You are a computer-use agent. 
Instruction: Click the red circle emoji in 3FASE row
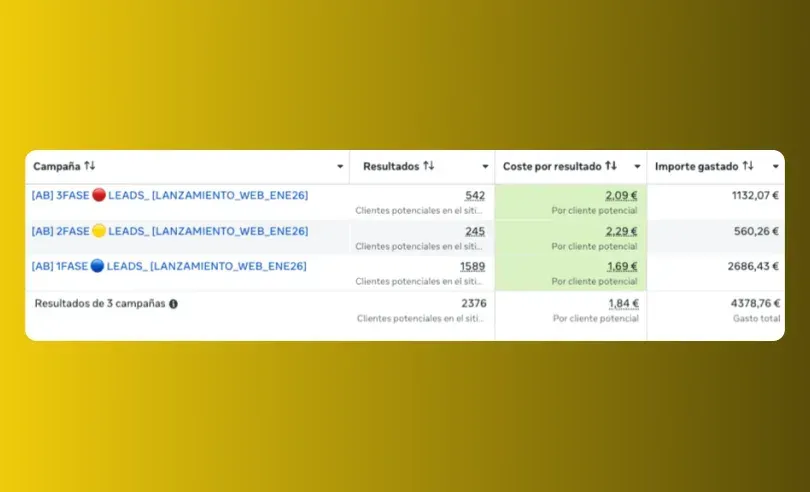pos(99,195)
